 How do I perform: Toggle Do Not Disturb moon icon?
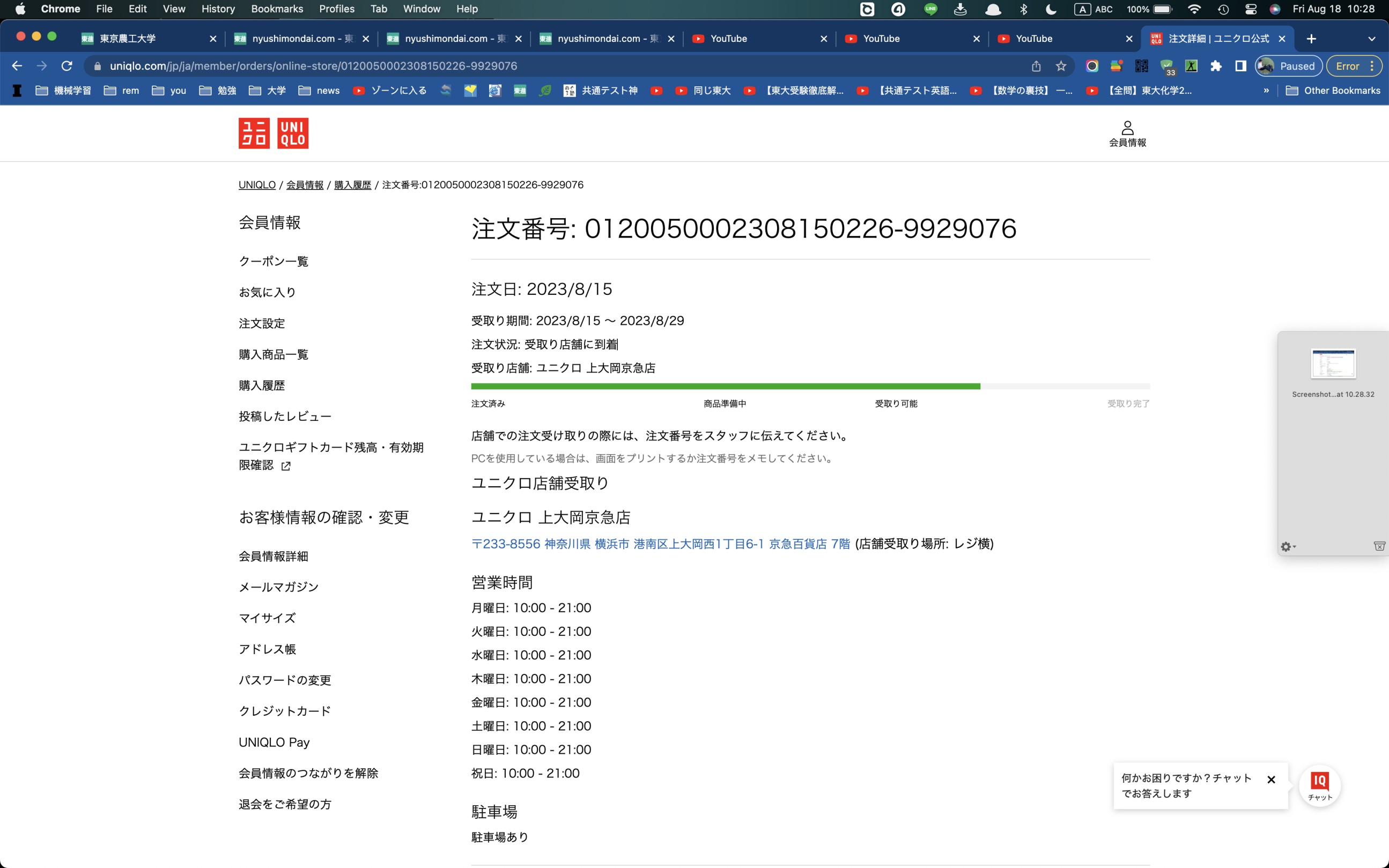click(x=1051, y=9)
